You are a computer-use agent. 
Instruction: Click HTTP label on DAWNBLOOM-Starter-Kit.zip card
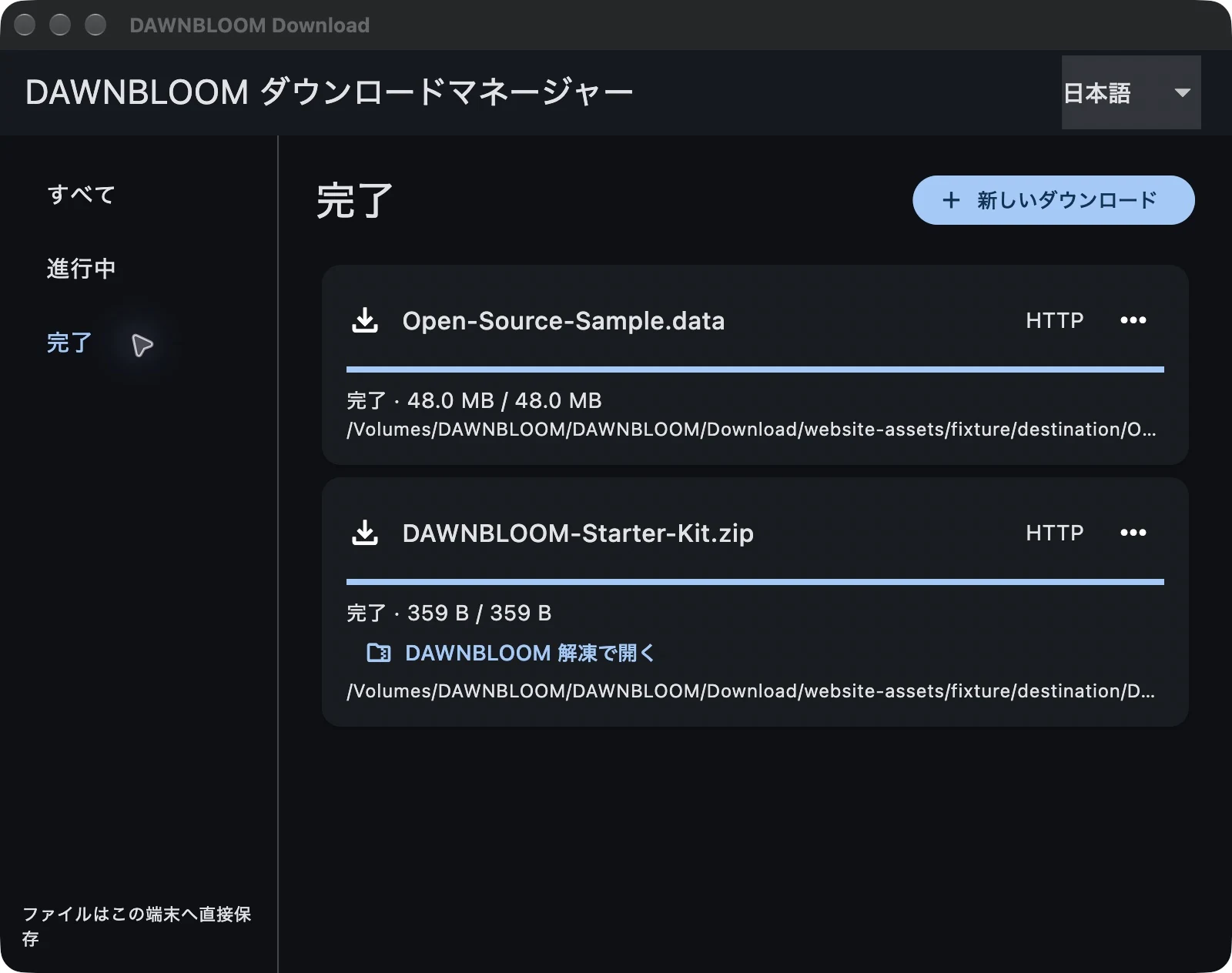1055,533
